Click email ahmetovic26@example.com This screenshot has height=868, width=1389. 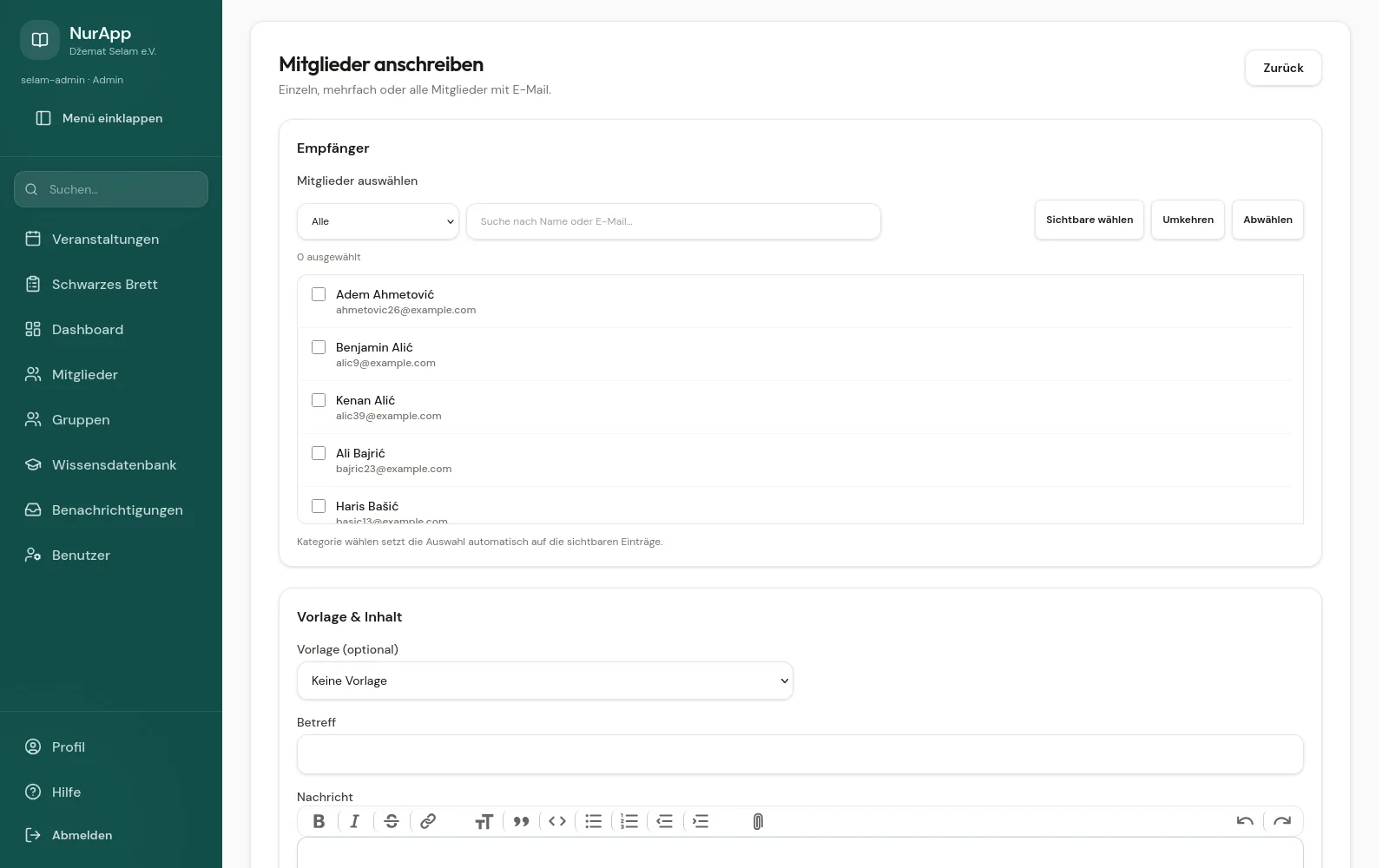click(405, 310)
